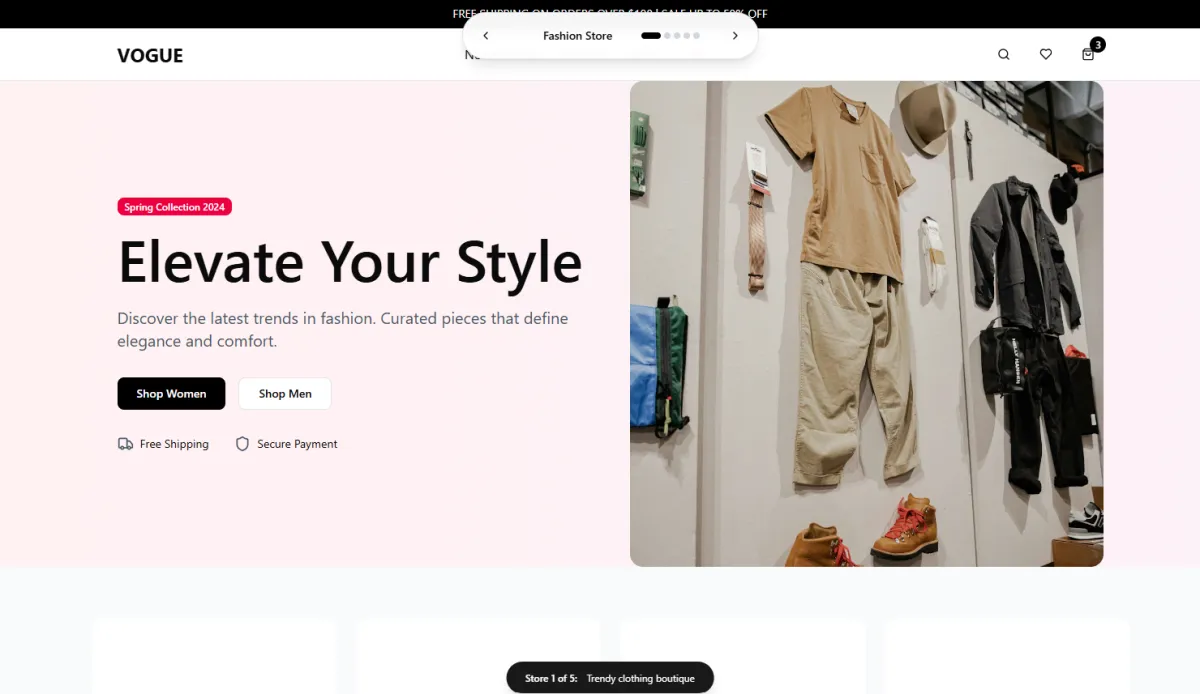1200x694 pixels.
Task: Select the fifth pagination dot
Action: click(697, 36)
